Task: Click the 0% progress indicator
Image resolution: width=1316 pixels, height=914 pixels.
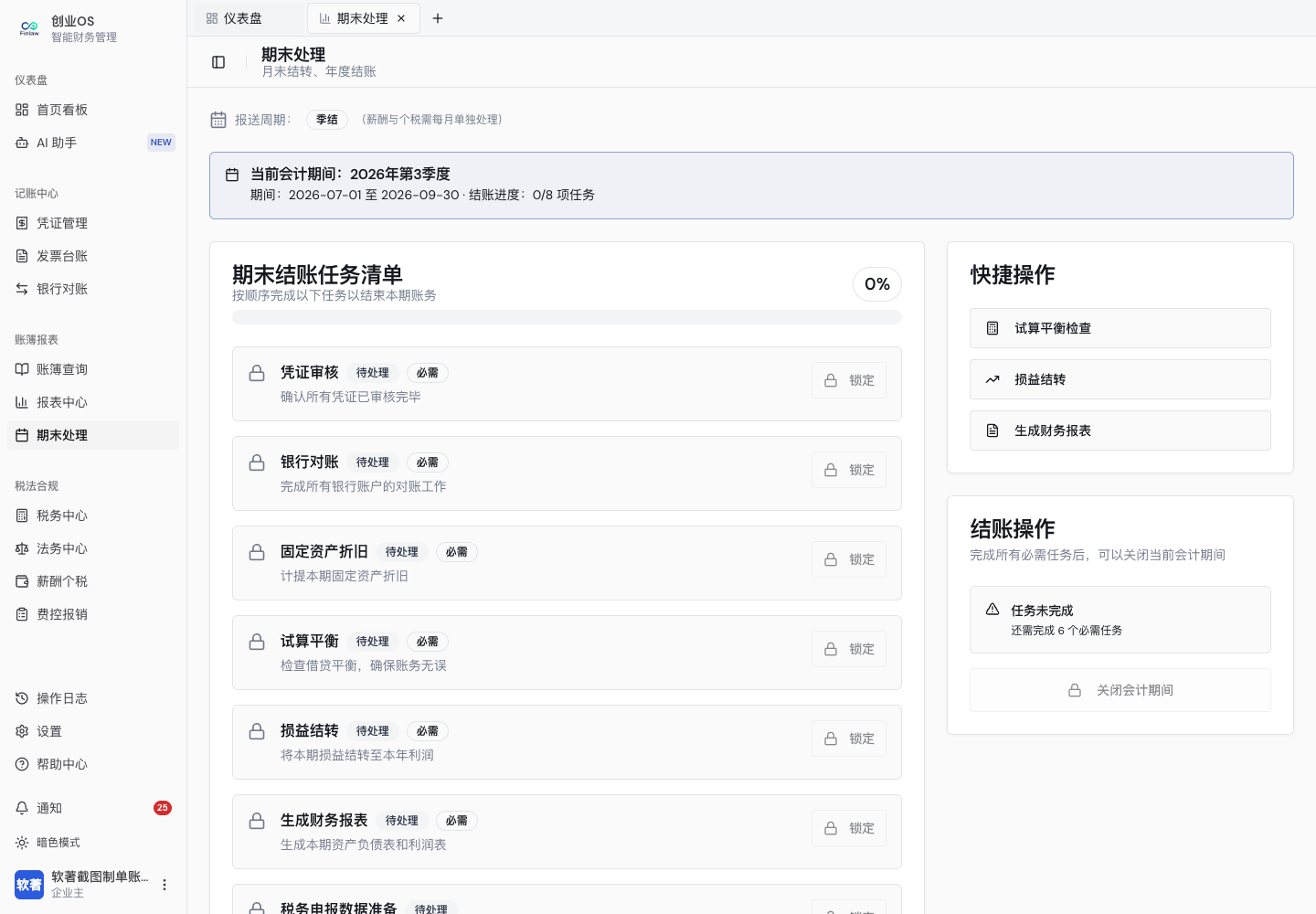Action: click(x=877, y=284)
